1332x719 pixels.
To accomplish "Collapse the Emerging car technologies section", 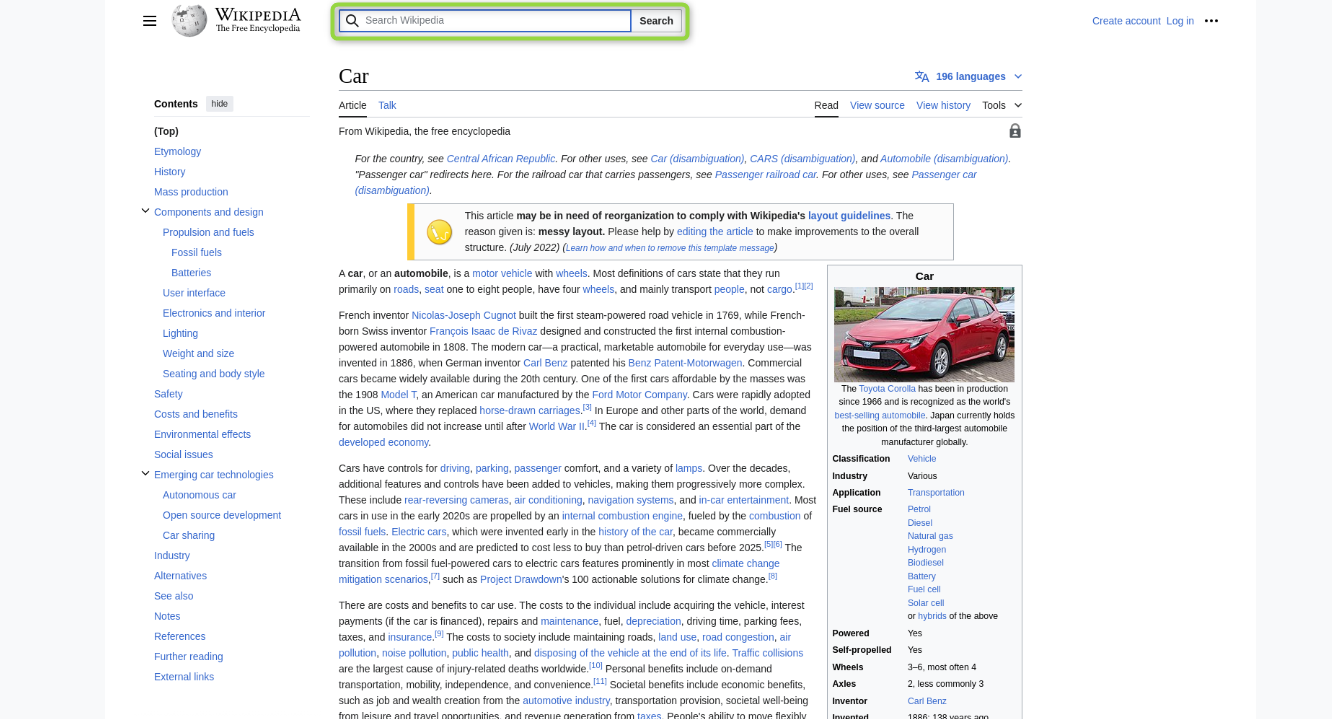I will click(x=145, y=474).
